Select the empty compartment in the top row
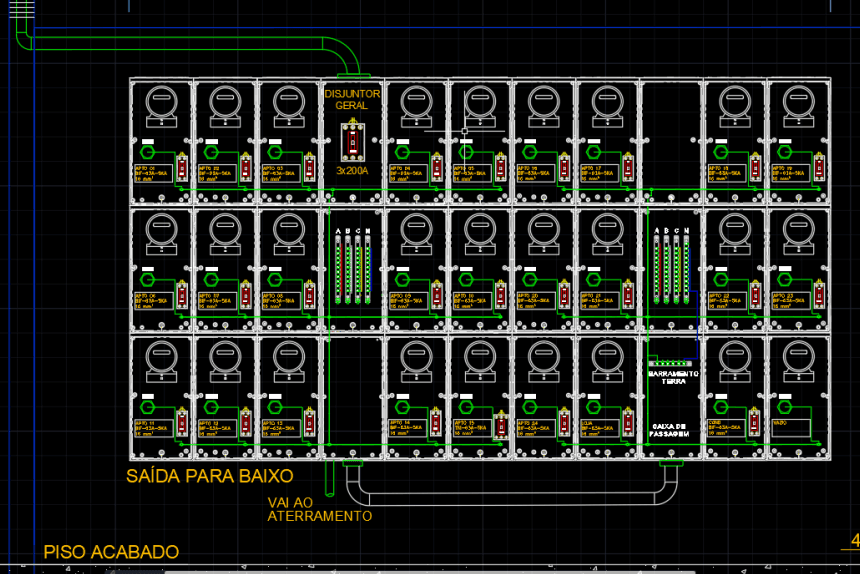This screenshot has width=860, height=574. 672,140
